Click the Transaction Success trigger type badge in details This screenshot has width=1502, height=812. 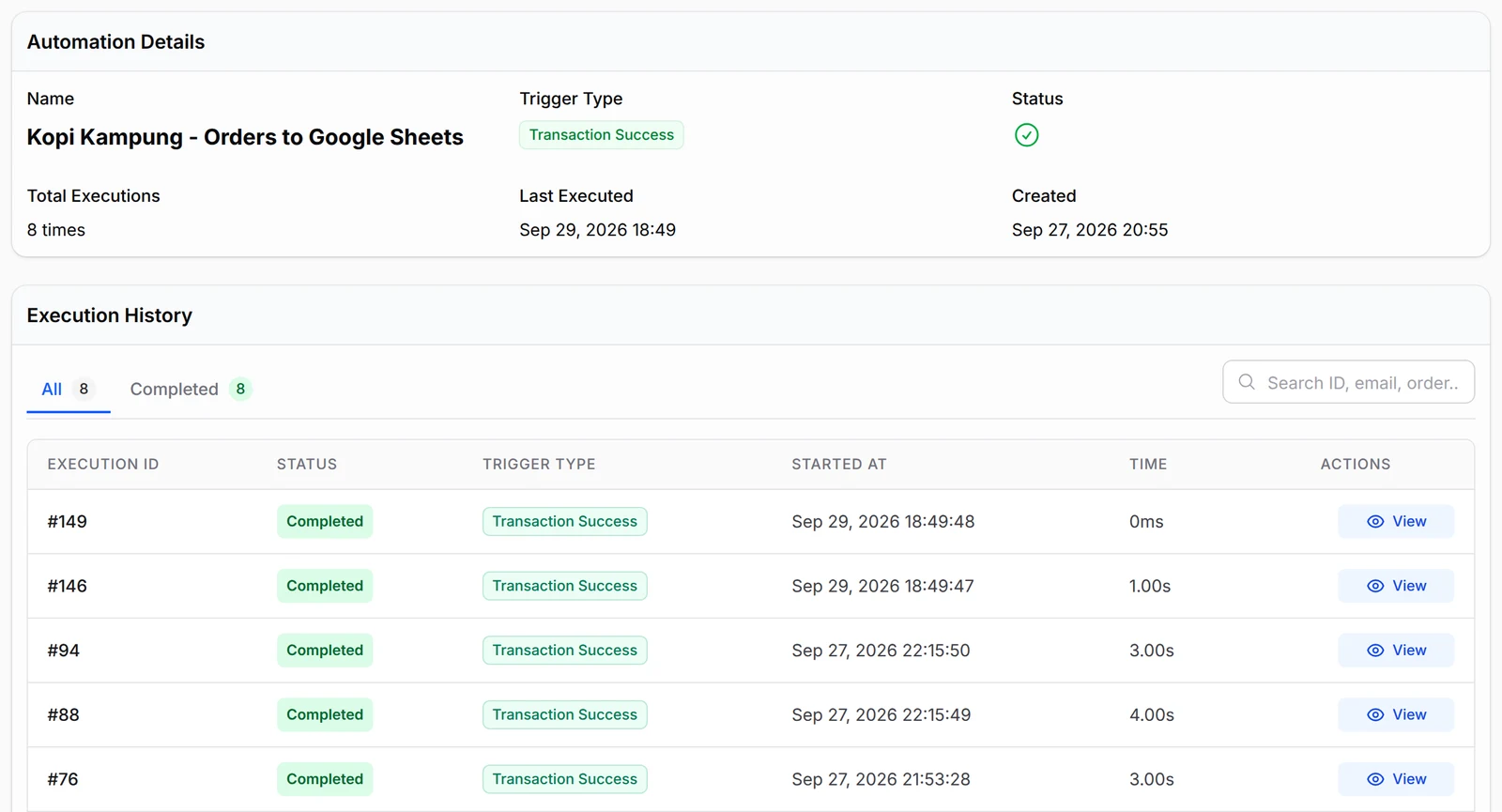(x=602, y=135)
